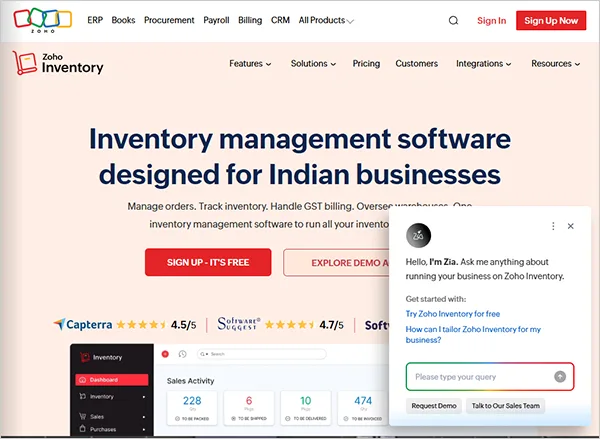The image size is (600, 439).
Task: Click Request Demo button in chat
Action: (x=434, y=406)
